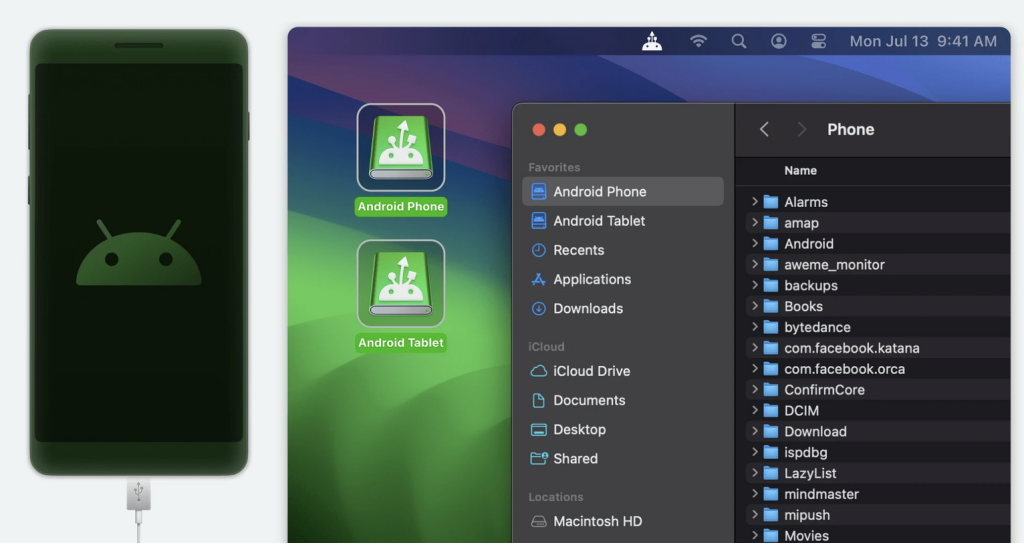
Task: Select the Android Tablet desktop drive icon
Action: pos(401,284)
